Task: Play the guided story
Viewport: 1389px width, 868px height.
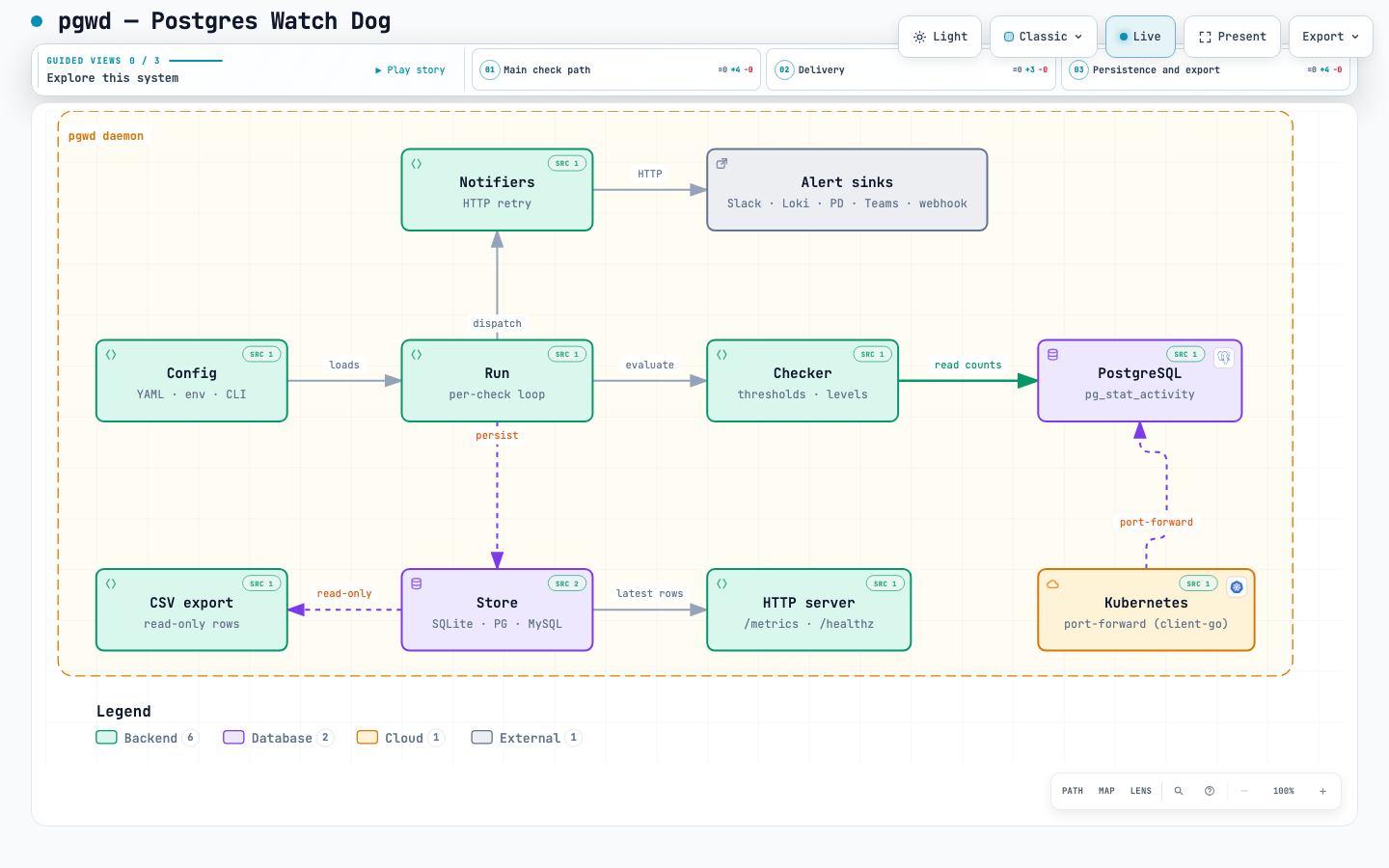Action: click(410, 70)
